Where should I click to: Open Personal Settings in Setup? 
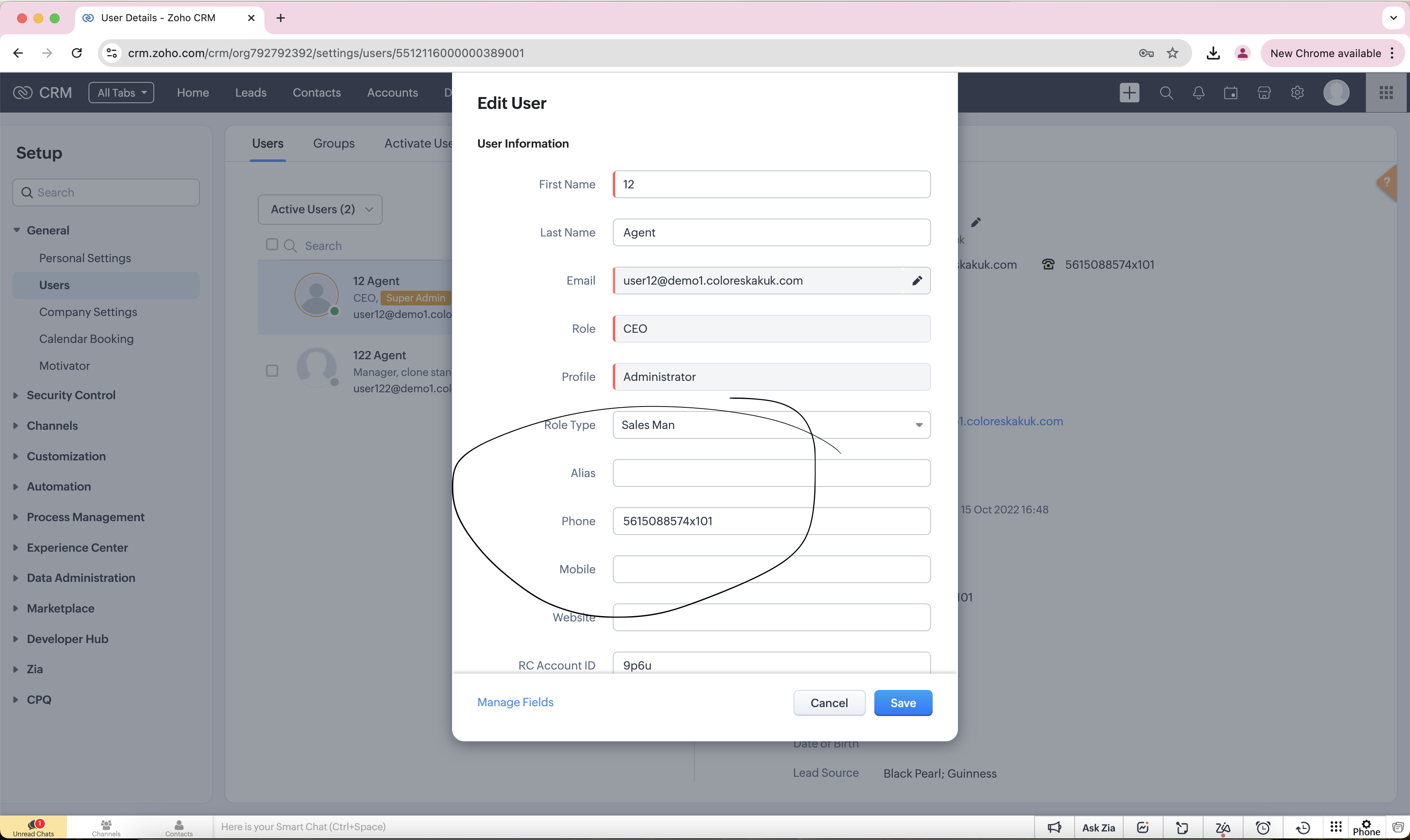click(85, 258)
